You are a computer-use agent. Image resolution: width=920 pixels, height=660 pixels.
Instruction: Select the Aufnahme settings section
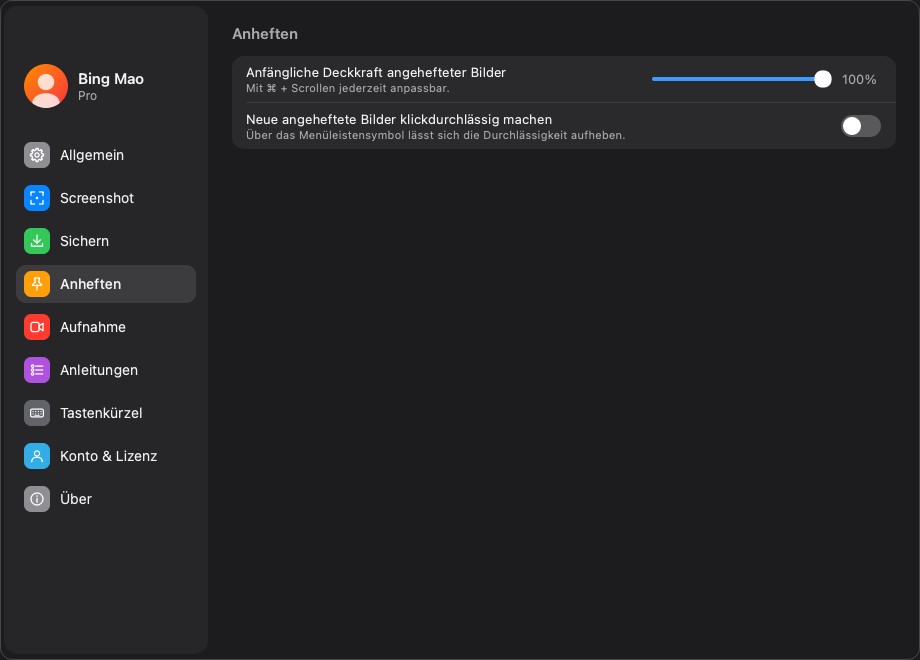pos(106,327)
